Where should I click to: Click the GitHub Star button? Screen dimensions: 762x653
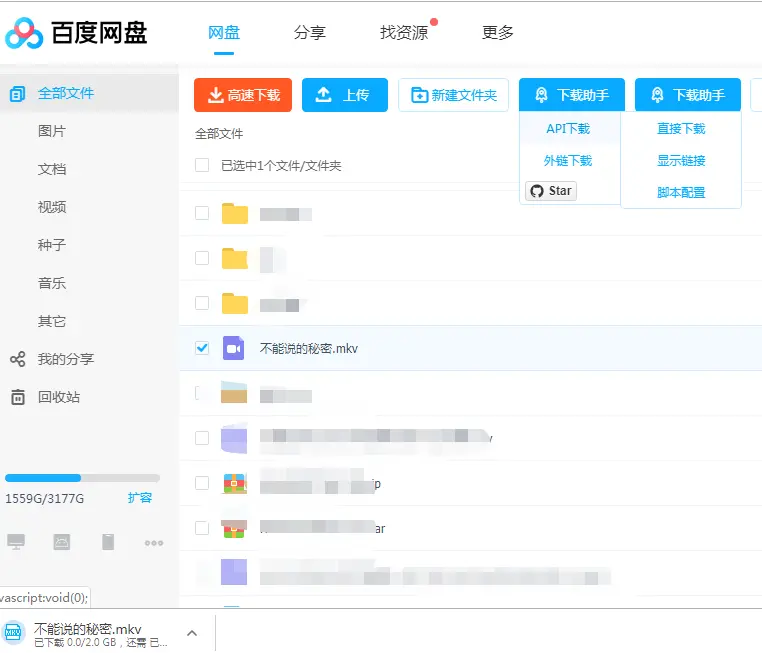[551, 190]
